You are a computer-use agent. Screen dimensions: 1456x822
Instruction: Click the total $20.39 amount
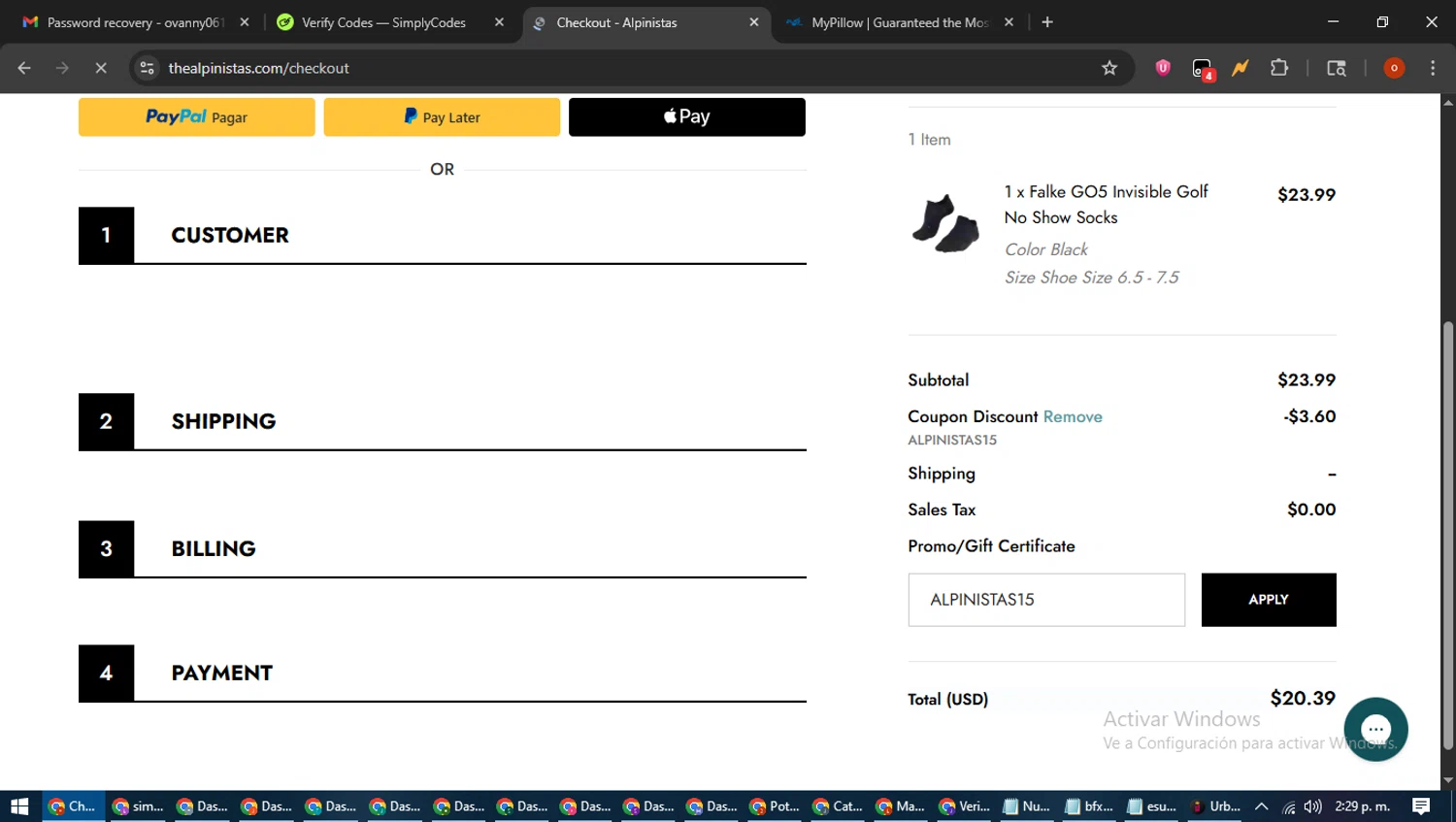pos(1303,698)
